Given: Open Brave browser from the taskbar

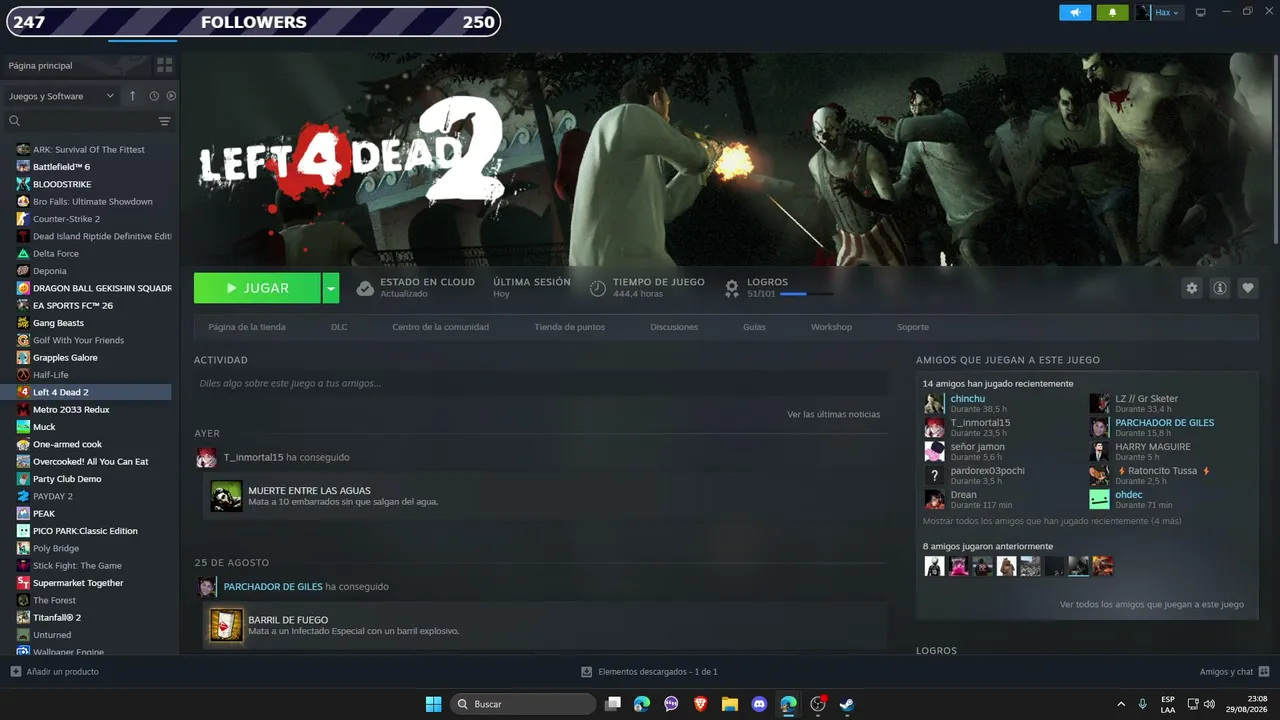Looking at the screenshot, I should click(x=700, y=704).
